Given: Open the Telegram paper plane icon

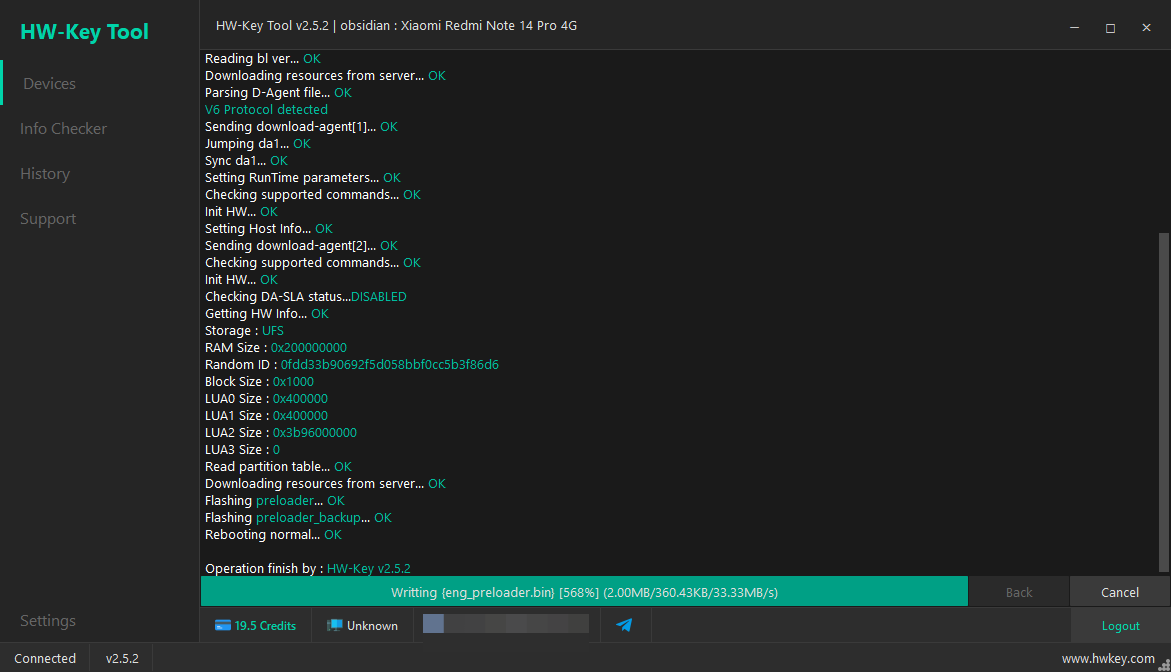Looking at the screenshot, I should (x=624, y=625).
